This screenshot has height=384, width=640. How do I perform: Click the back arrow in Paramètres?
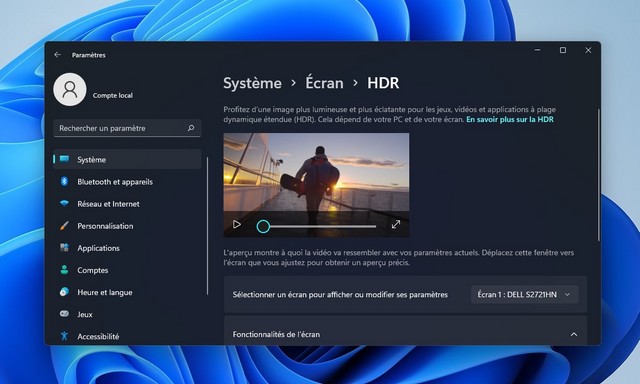pos(57,55)
